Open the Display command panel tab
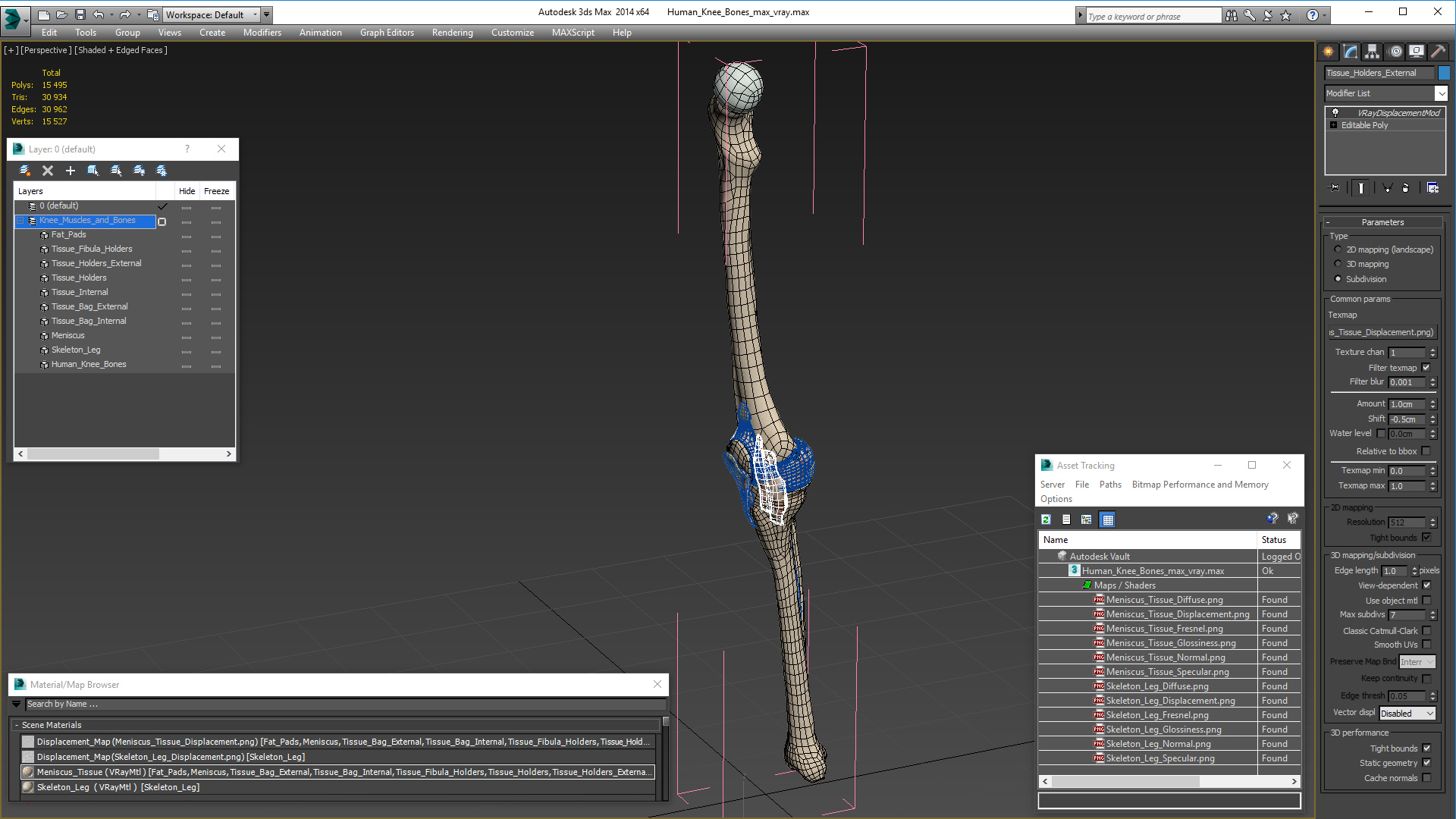This screenshot has height=819, width=1456. click(1417, 52)
